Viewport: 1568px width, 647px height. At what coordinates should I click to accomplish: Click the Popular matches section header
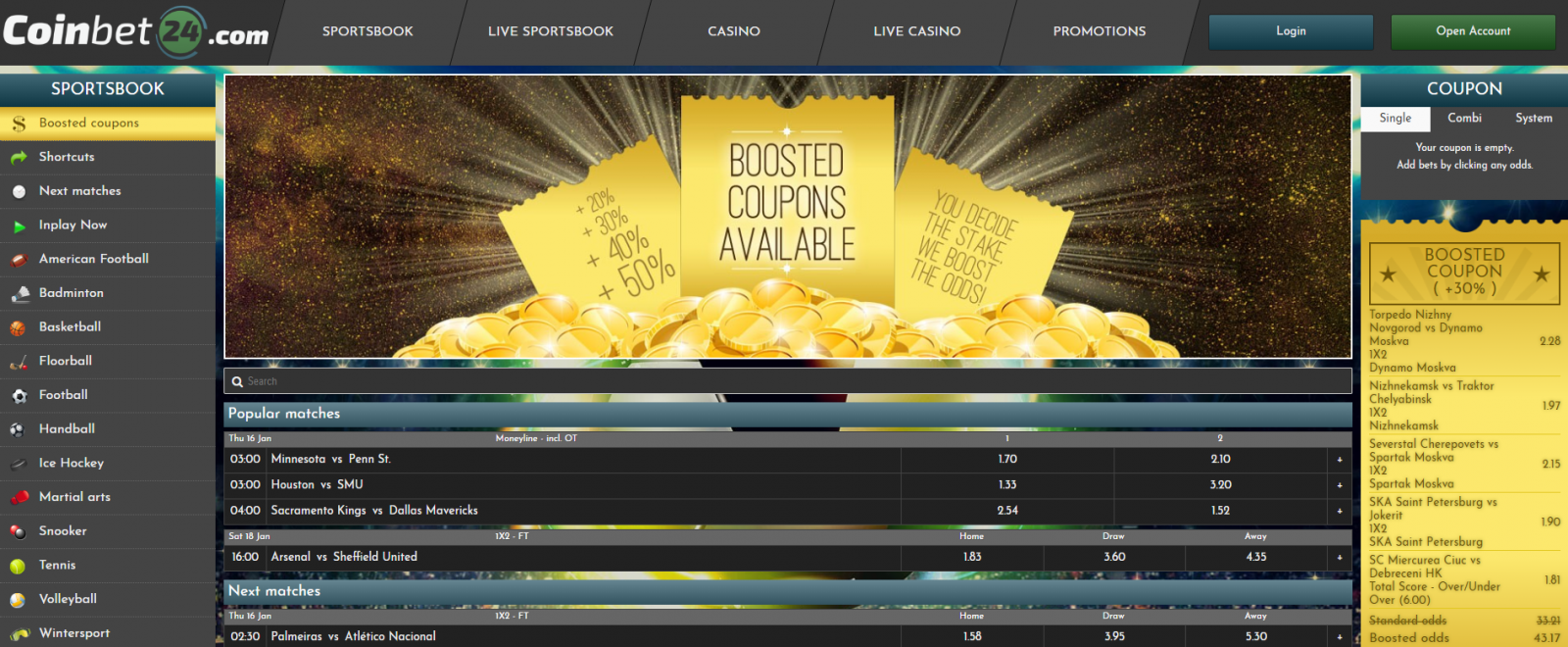click(788, 414)
